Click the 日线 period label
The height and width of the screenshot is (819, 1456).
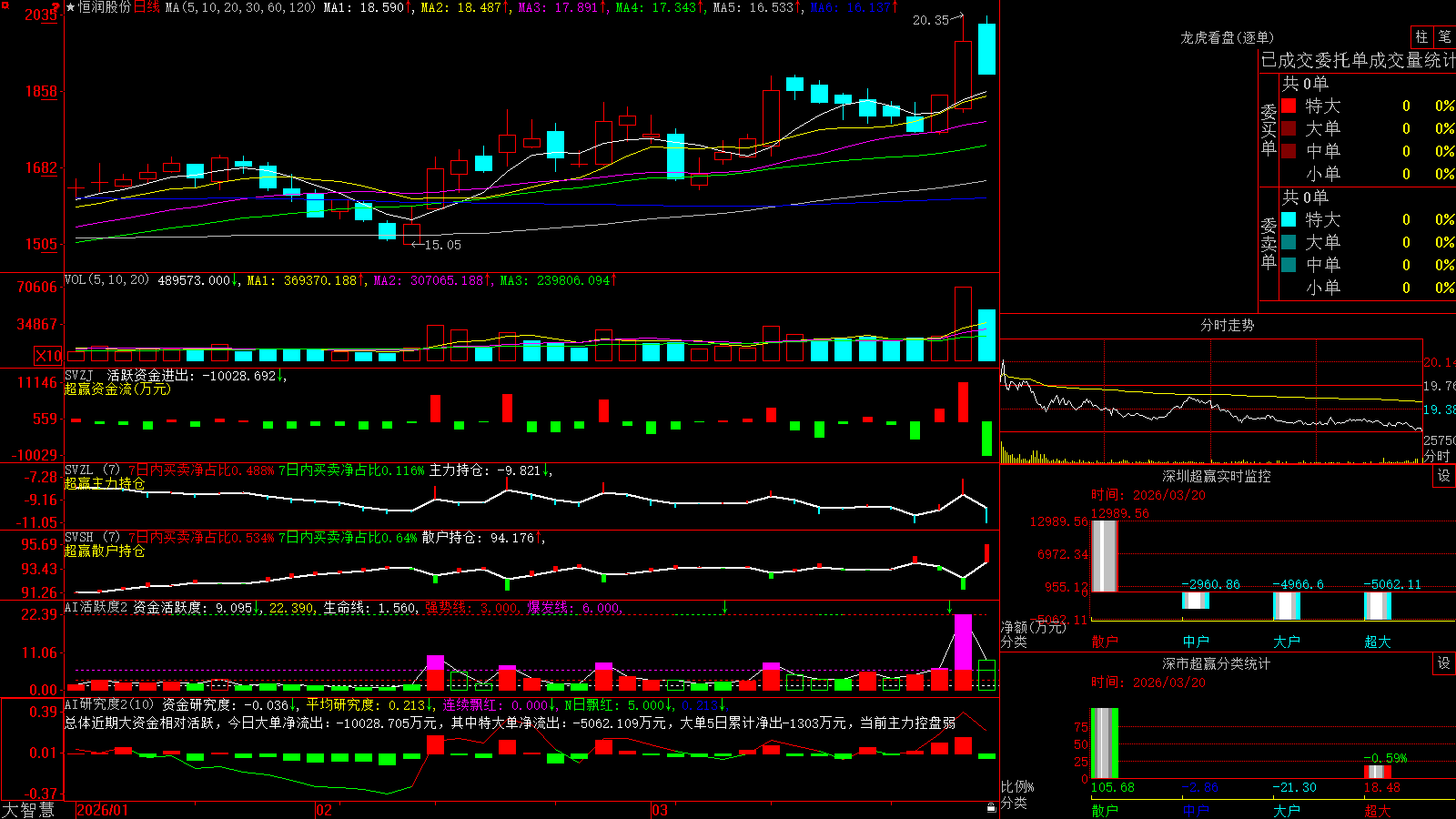[147, 7]
